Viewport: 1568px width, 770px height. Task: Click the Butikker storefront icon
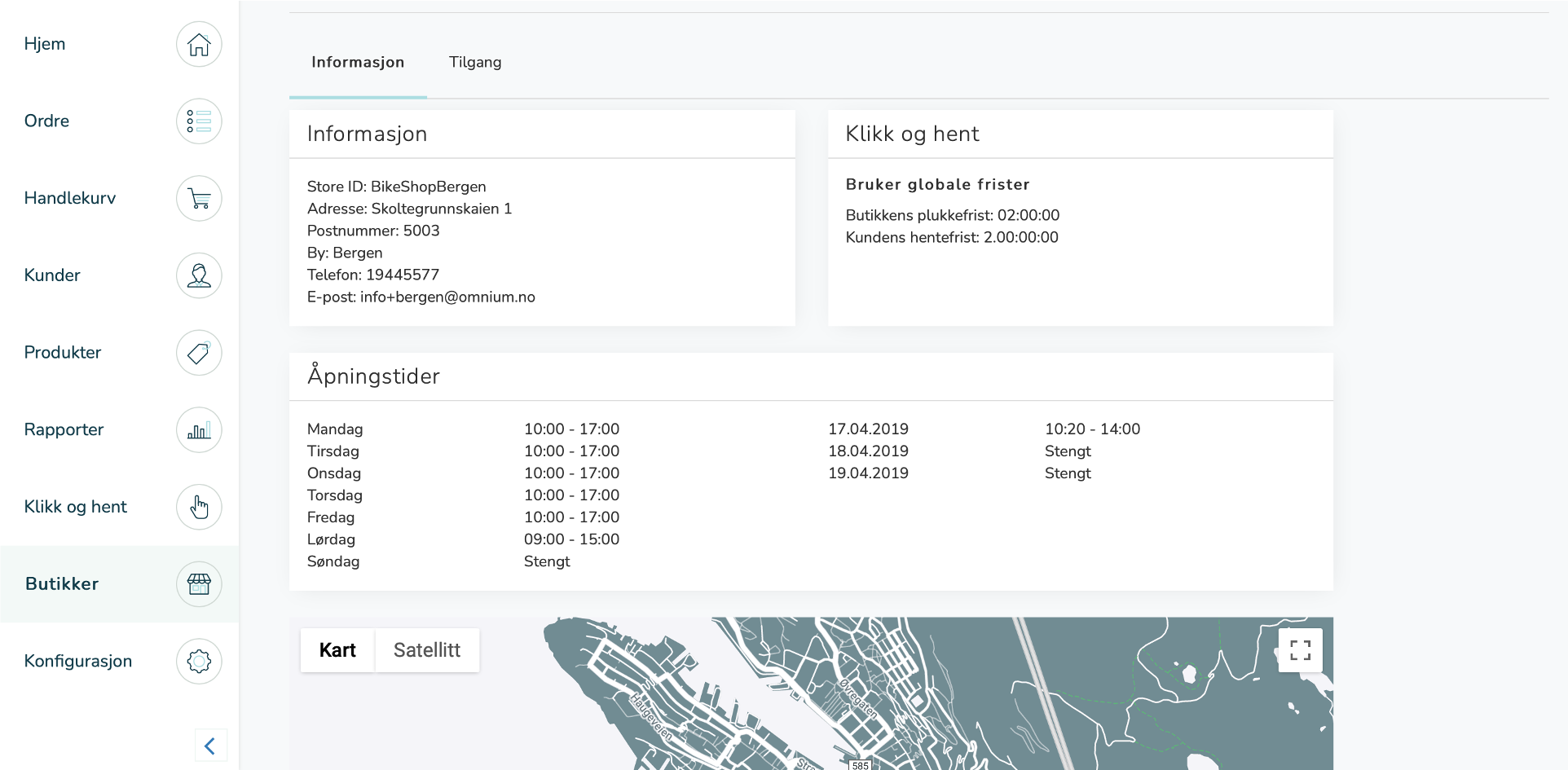point(199,584)
